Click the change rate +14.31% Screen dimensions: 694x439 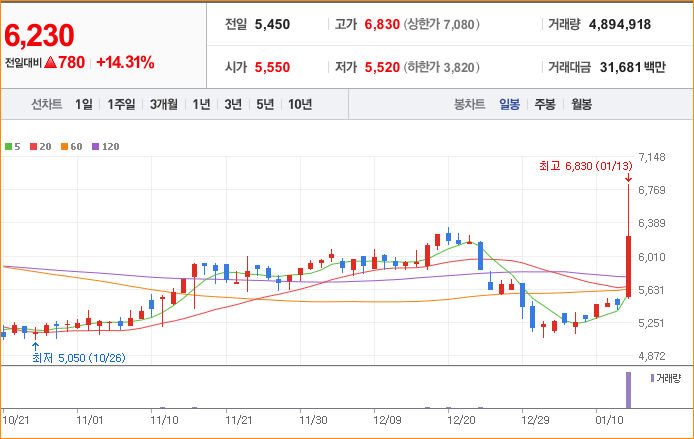tap(125, 62)
